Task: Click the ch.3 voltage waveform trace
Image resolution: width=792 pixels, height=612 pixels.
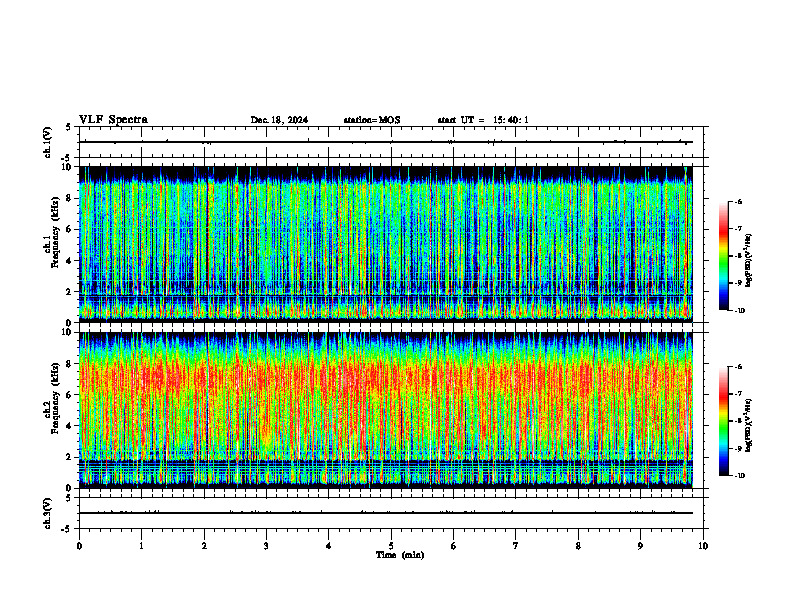Action: click(386, 513)
